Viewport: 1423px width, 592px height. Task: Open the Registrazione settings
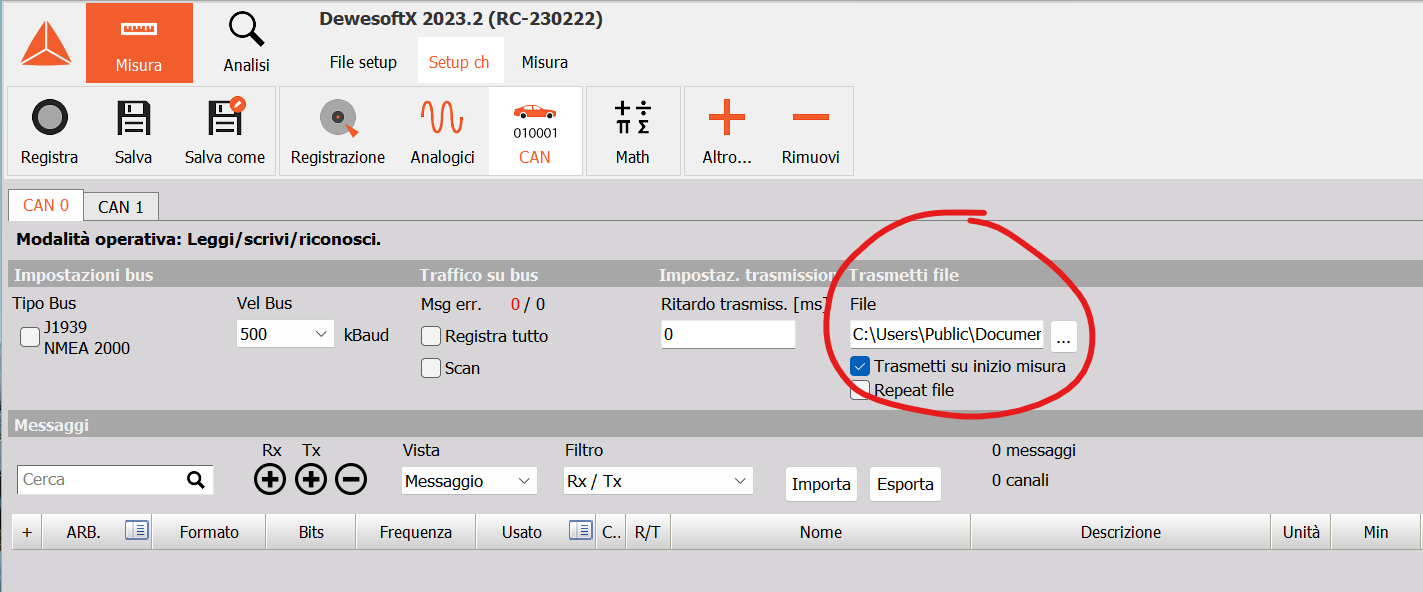pos(338,131)
